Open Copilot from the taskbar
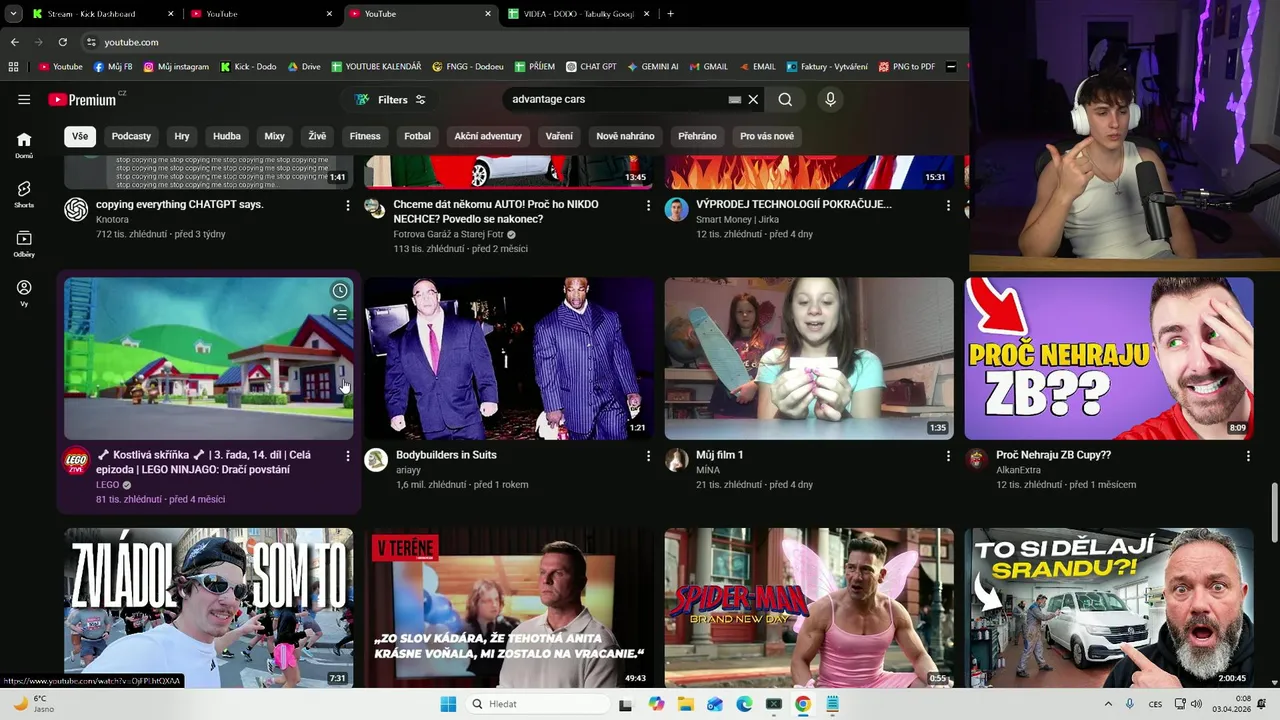 [x=656, y=704]
